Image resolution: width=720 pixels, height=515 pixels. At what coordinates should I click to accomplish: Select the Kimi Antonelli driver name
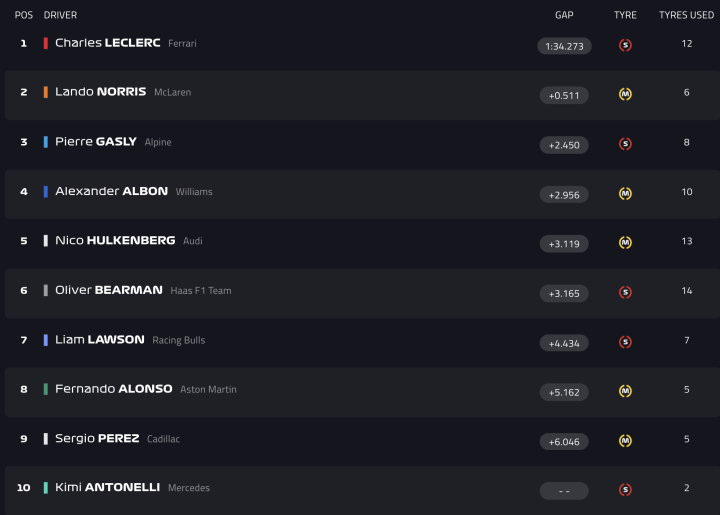pos(107,488)
